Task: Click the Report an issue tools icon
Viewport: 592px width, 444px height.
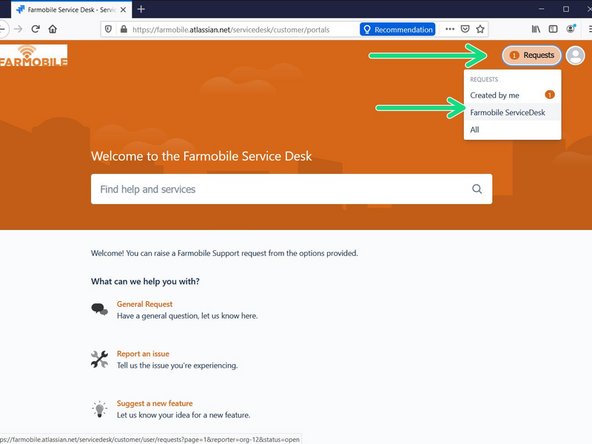Action: point(99,359)
